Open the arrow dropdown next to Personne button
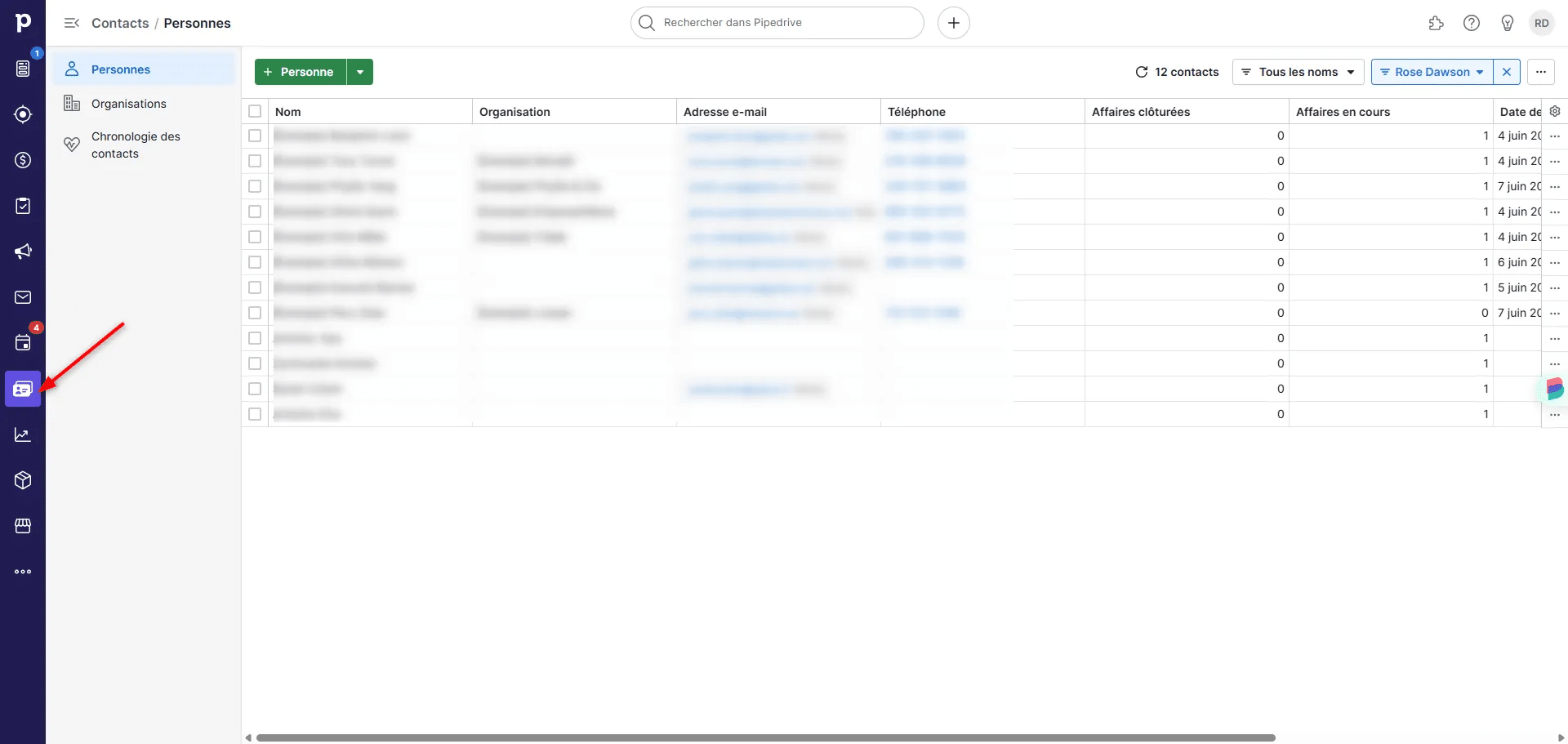The image size is (1568, 744). [360, 72]
